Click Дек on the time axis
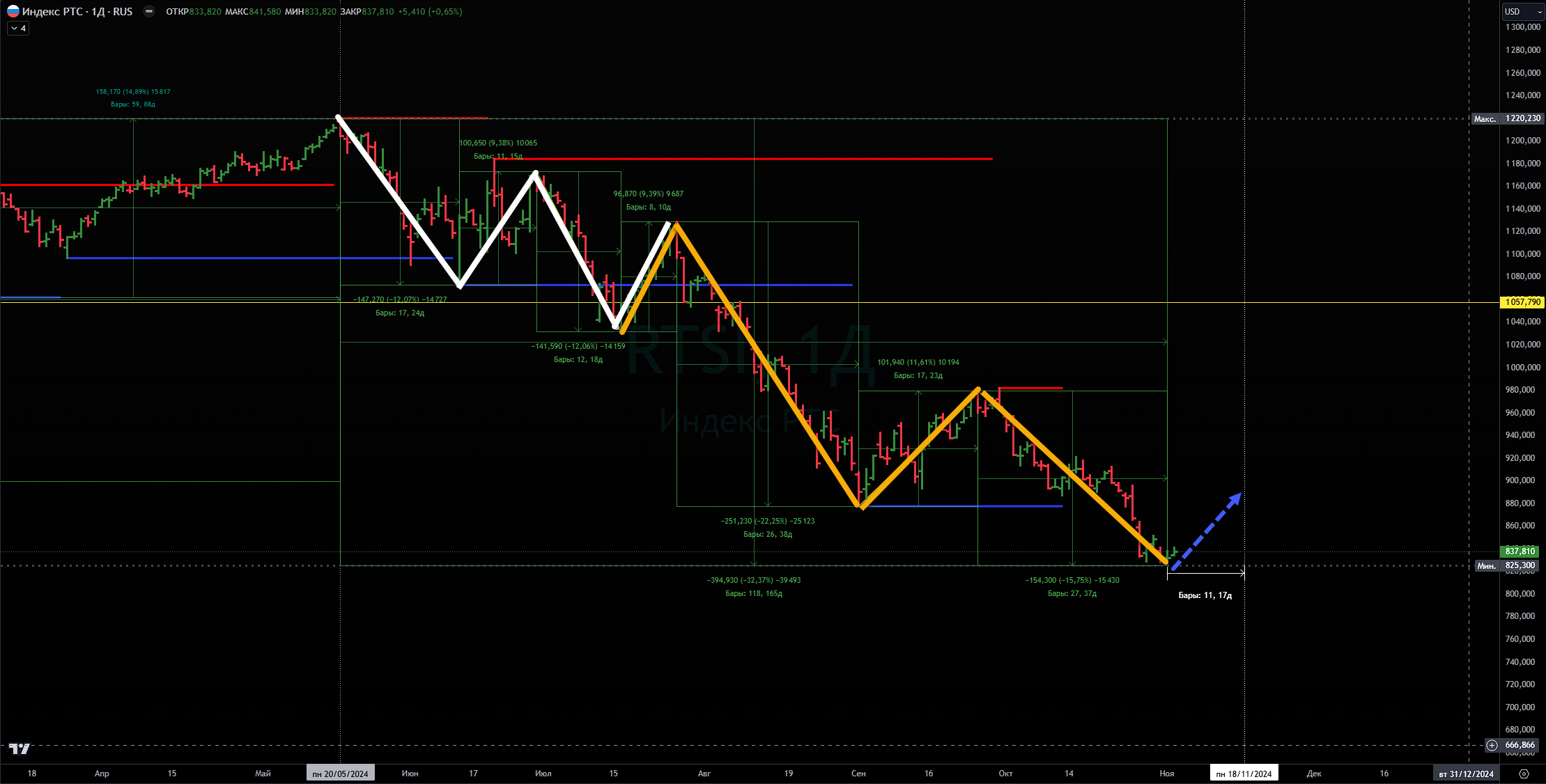Screen dimensions: 1546x784 pyautogui.click(x=1314, y=774)
